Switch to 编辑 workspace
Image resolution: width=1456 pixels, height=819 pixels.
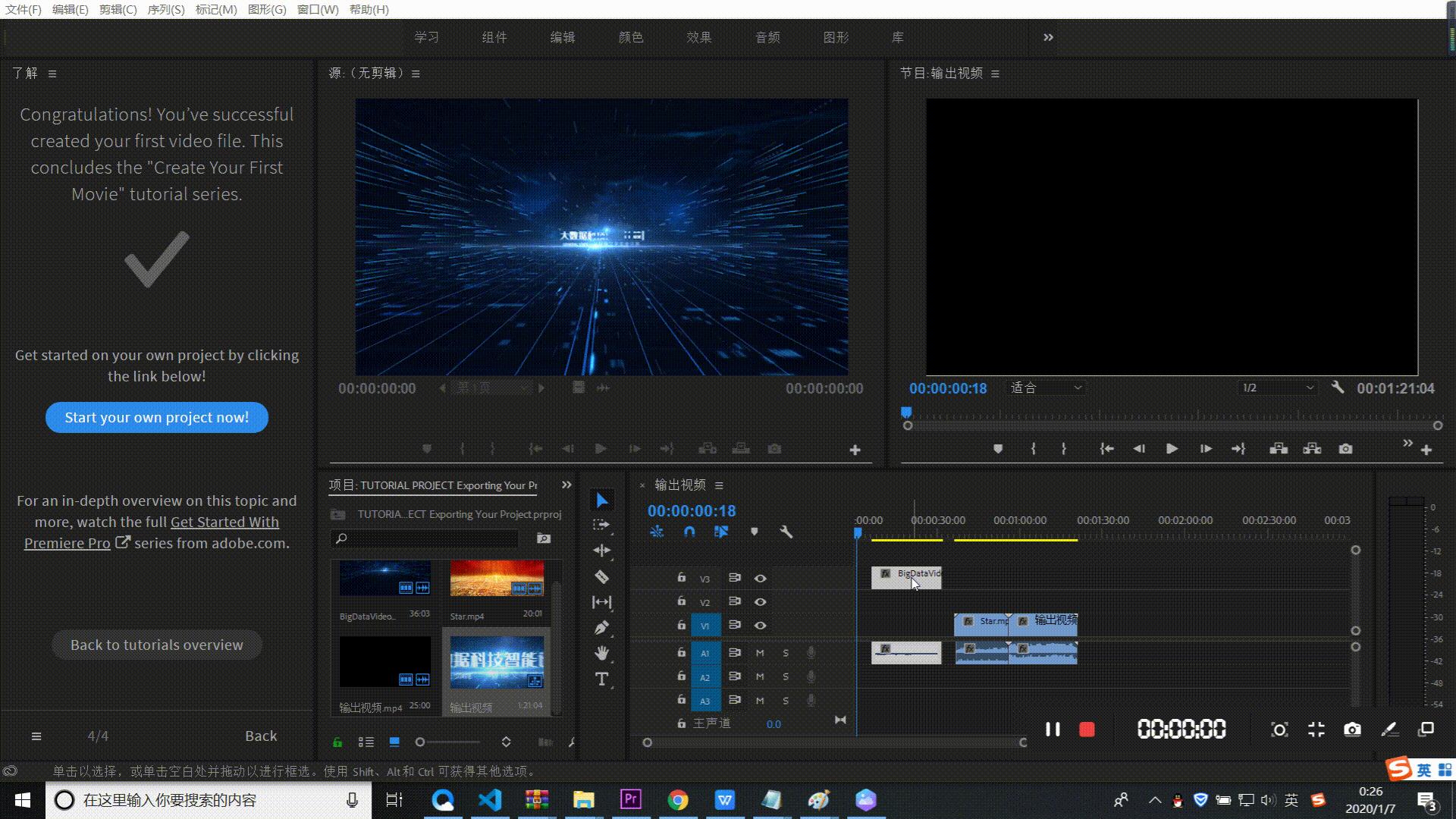pos(563,37)
